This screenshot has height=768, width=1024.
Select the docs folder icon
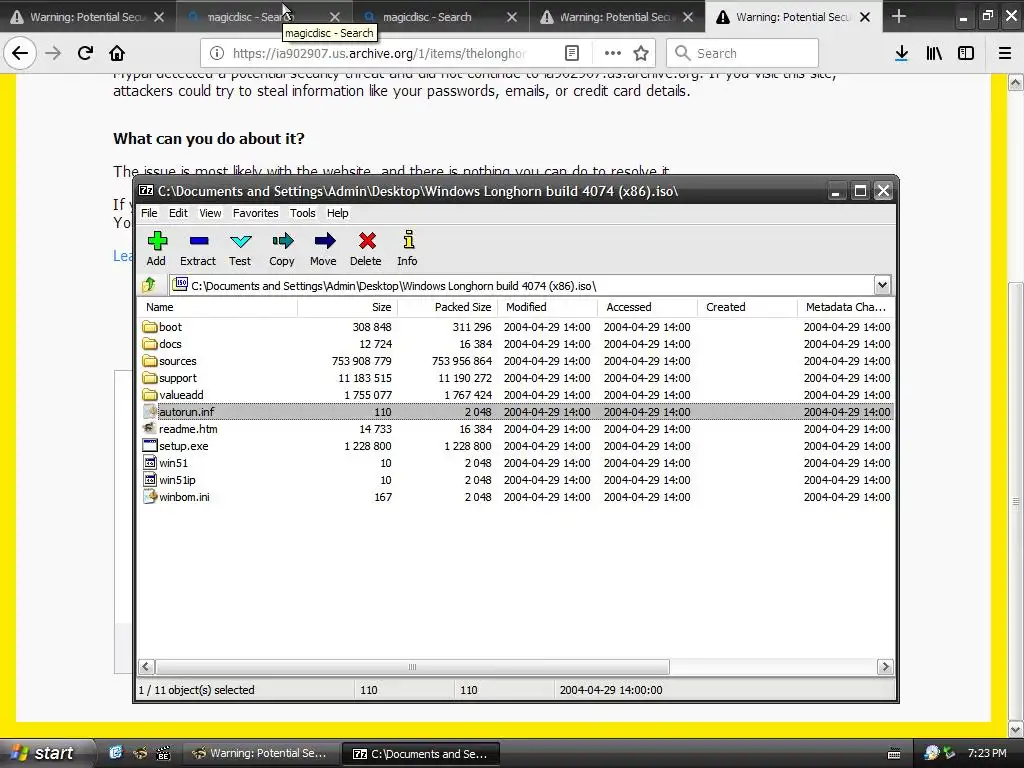point(150,344)
